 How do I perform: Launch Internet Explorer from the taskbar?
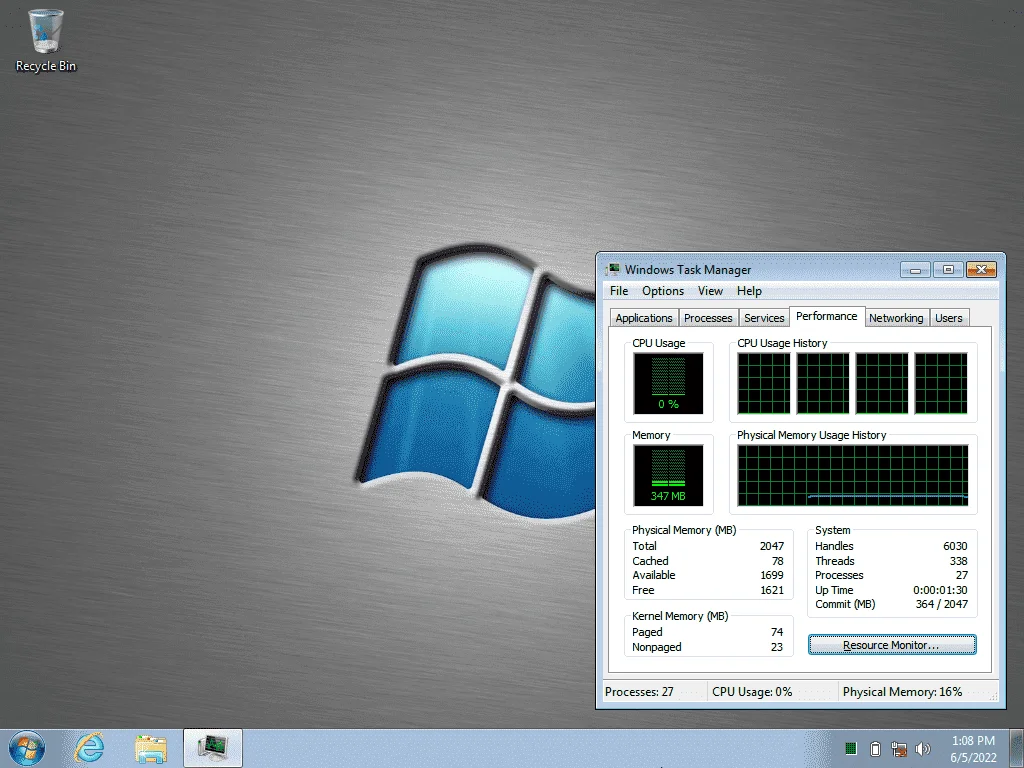click(89, 748)
